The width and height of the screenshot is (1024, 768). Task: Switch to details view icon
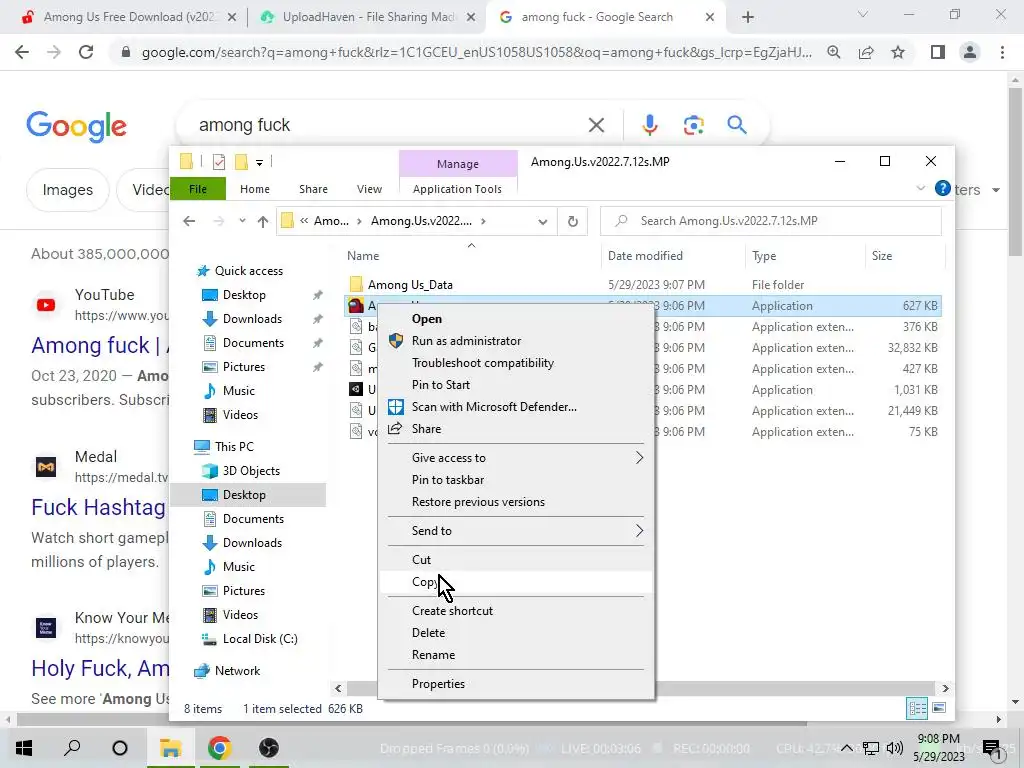918,708
